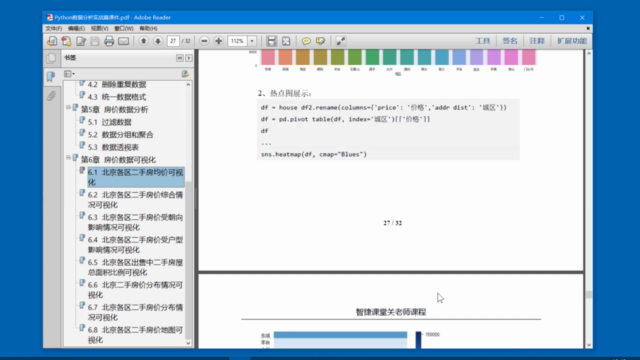
Task: Select bookmark 6.6
Action: pos(136,289)
